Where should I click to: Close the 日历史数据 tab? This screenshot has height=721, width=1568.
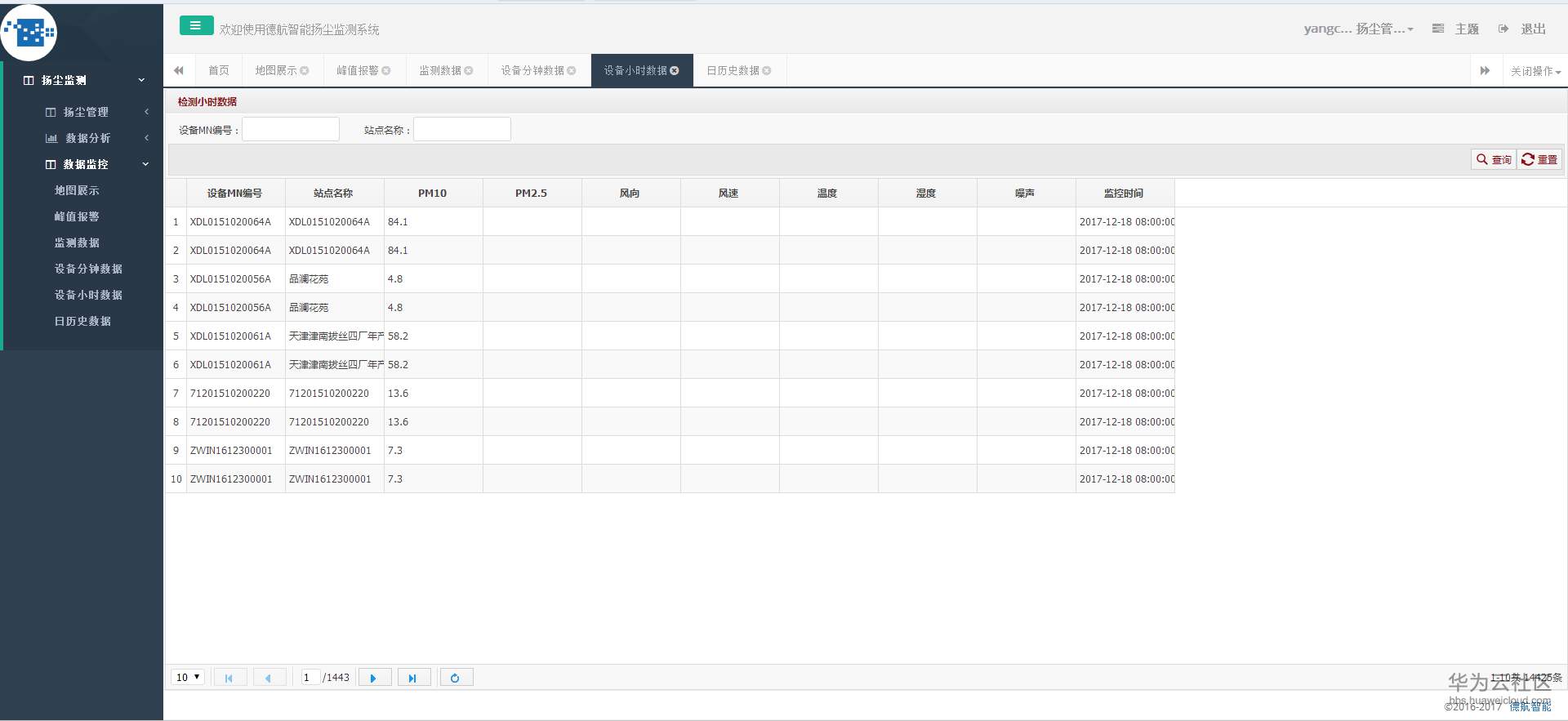(x=767, y=71)
